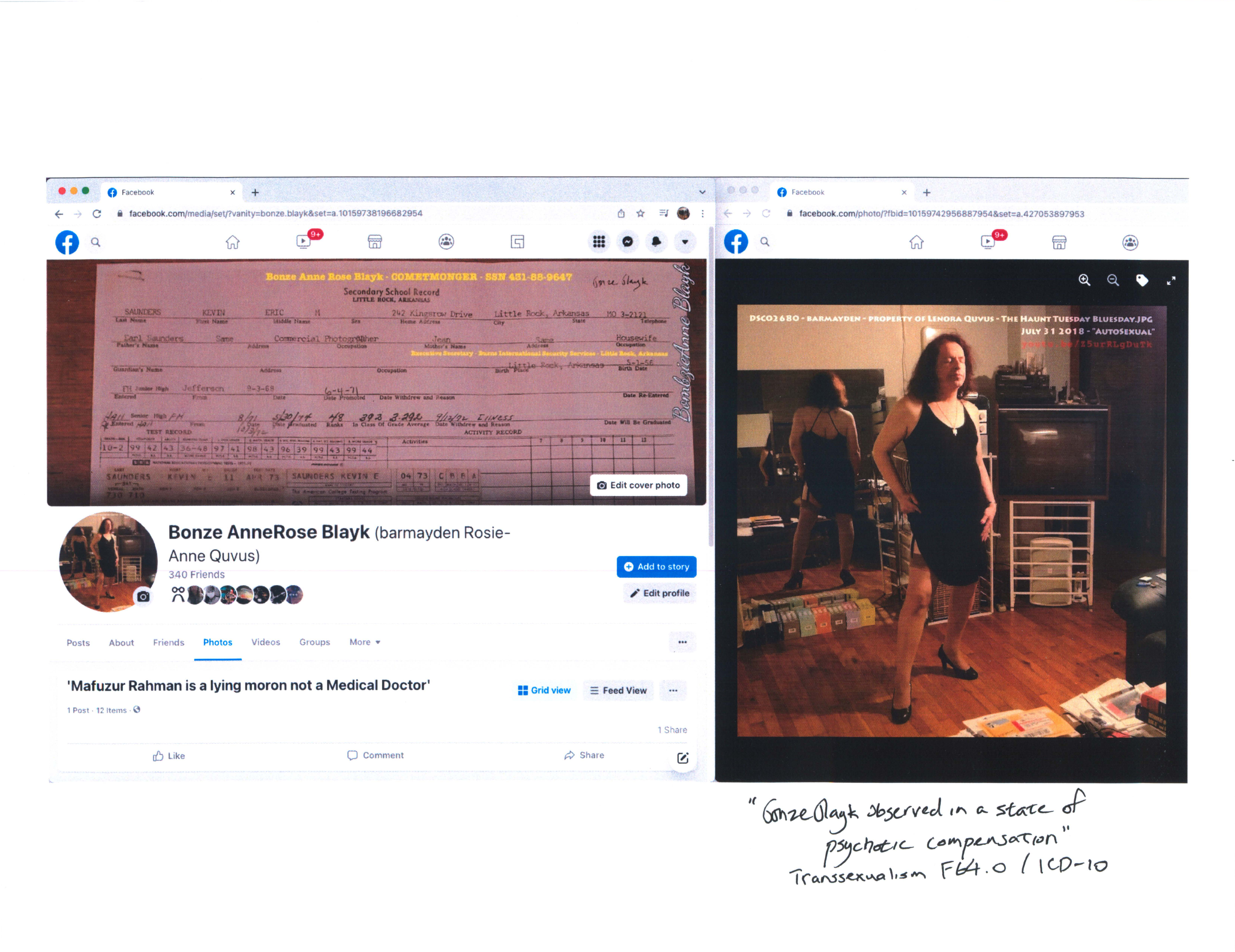Viewport: 1235px width, 952px height.
Task: Click the Facebook home icon
Action: pyautogui.click(x=233, y=242)
